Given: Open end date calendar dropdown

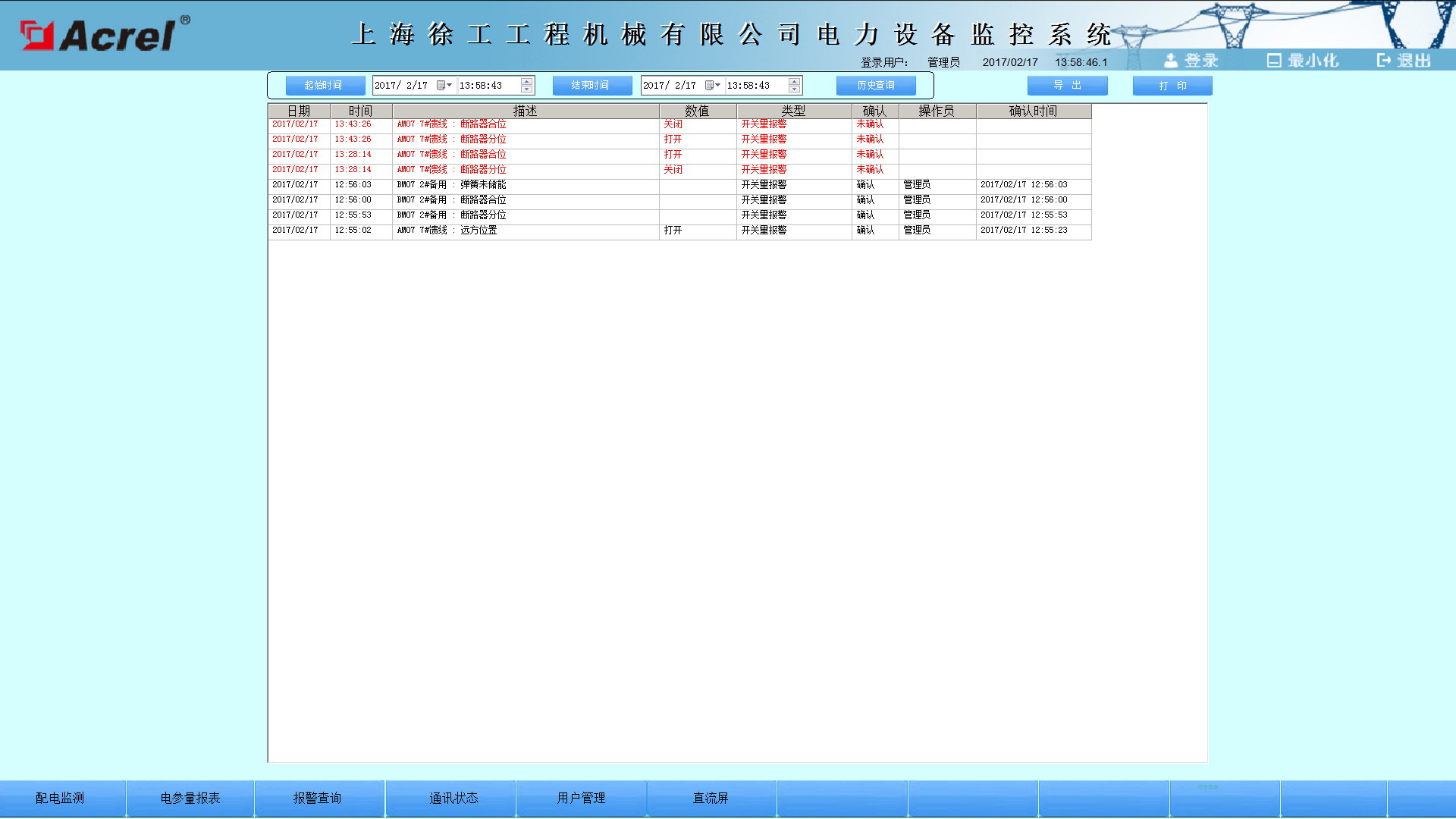Looking at the screenshot, I should 713,86.
